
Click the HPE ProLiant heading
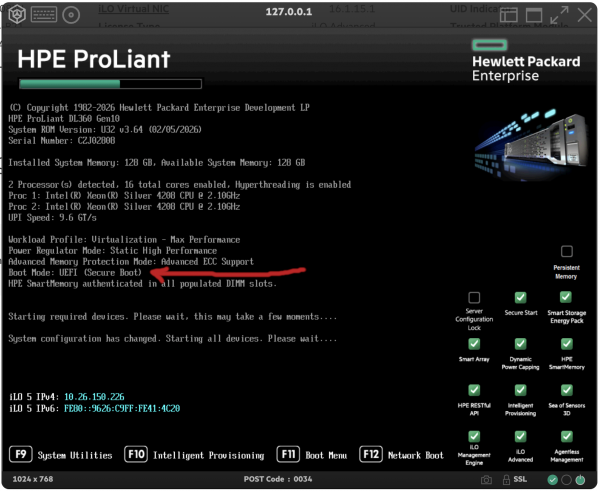(94, 59)
